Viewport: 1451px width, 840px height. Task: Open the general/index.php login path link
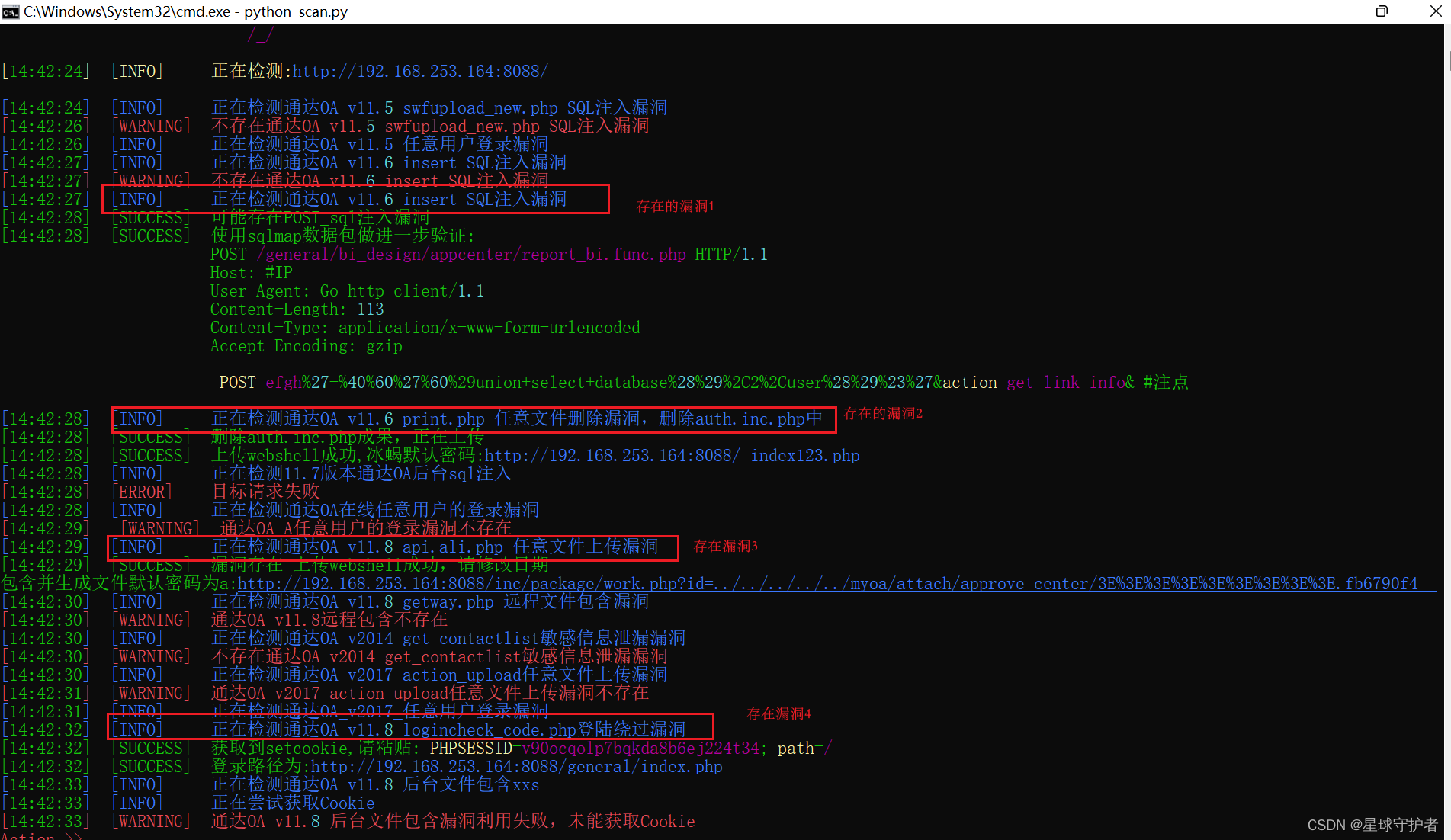[516, 766]
